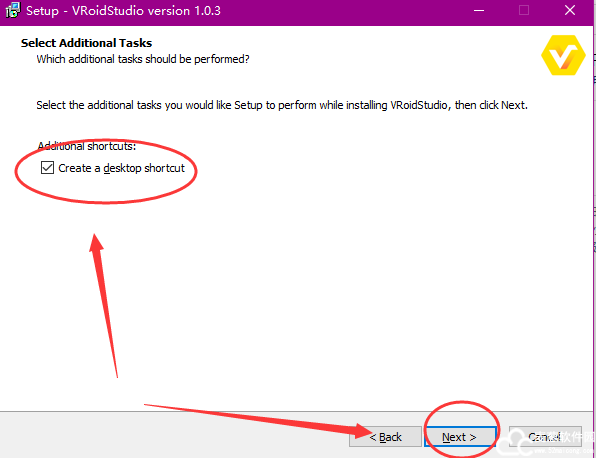Toggle shortcut option via its text label
This screenshot has width=596, height=458.
tap(121, 168)
